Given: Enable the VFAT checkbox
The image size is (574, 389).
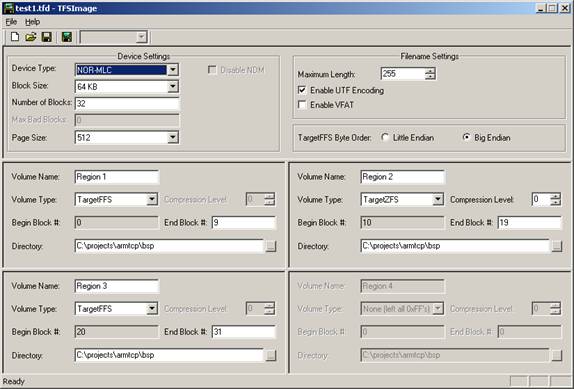Looking at the screenshot, I should click(302, 105).
